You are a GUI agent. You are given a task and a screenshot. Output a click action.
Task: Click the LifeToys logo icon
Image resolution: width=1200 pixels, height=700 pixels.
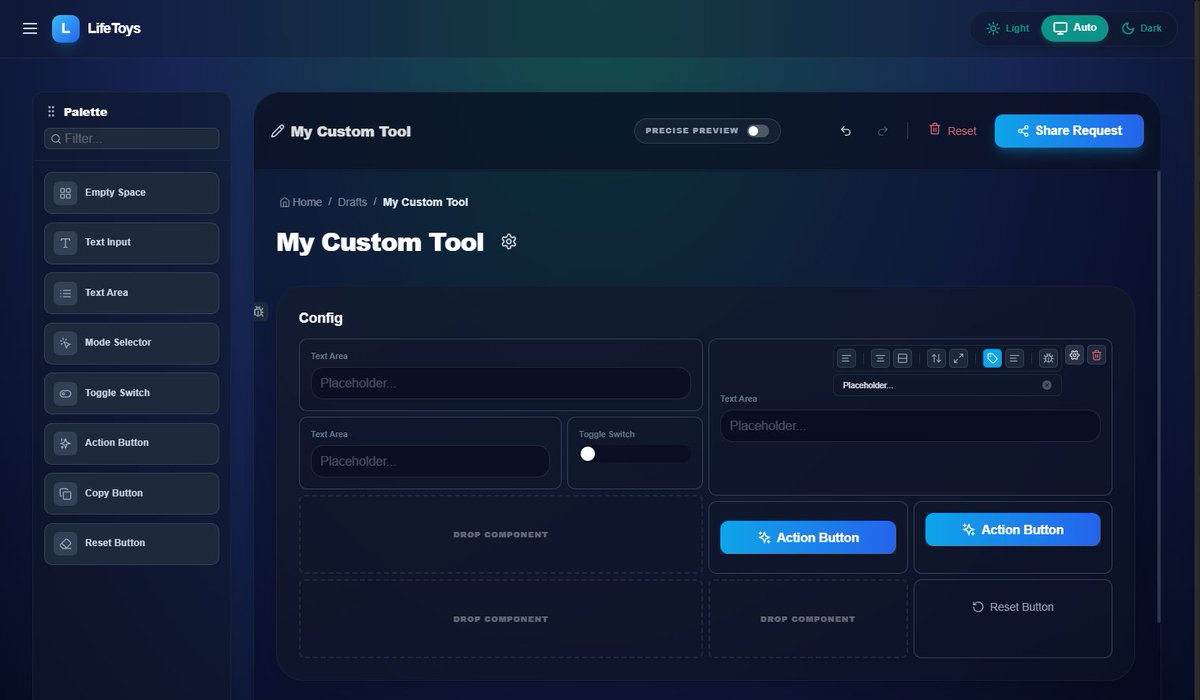[66, 28]
